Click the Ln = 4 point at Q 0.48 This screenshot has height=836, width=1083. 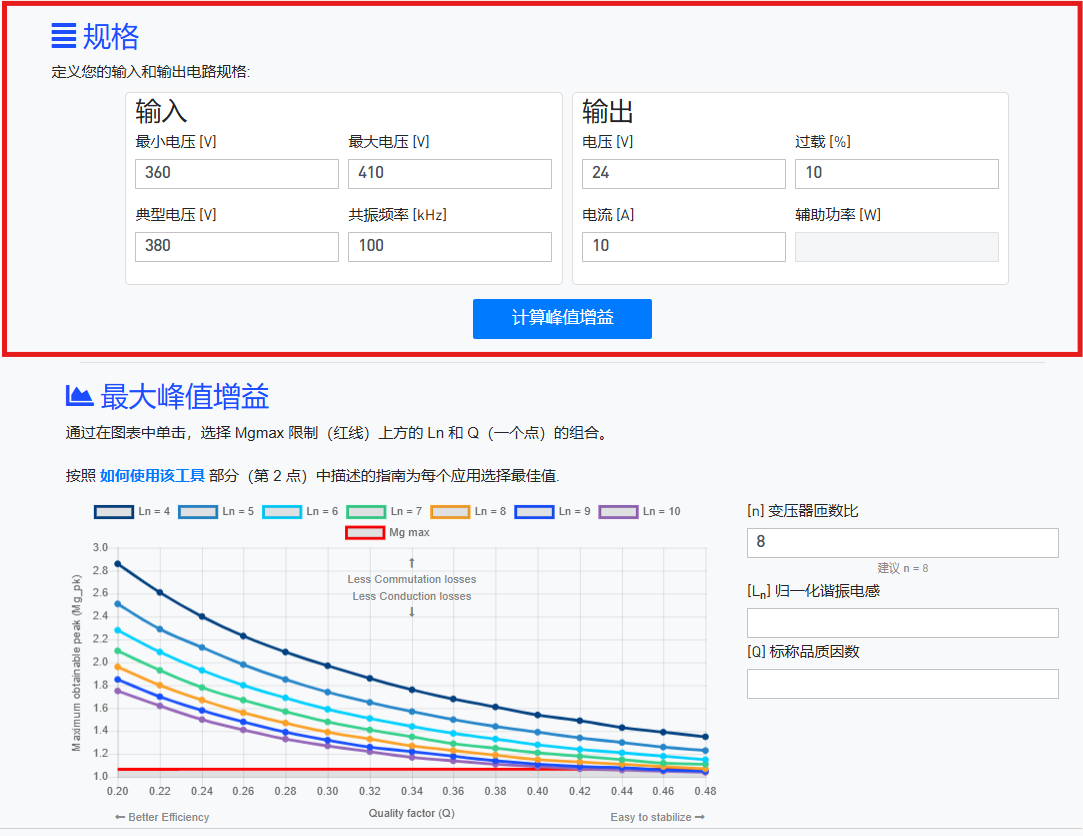tap(705, 737)
